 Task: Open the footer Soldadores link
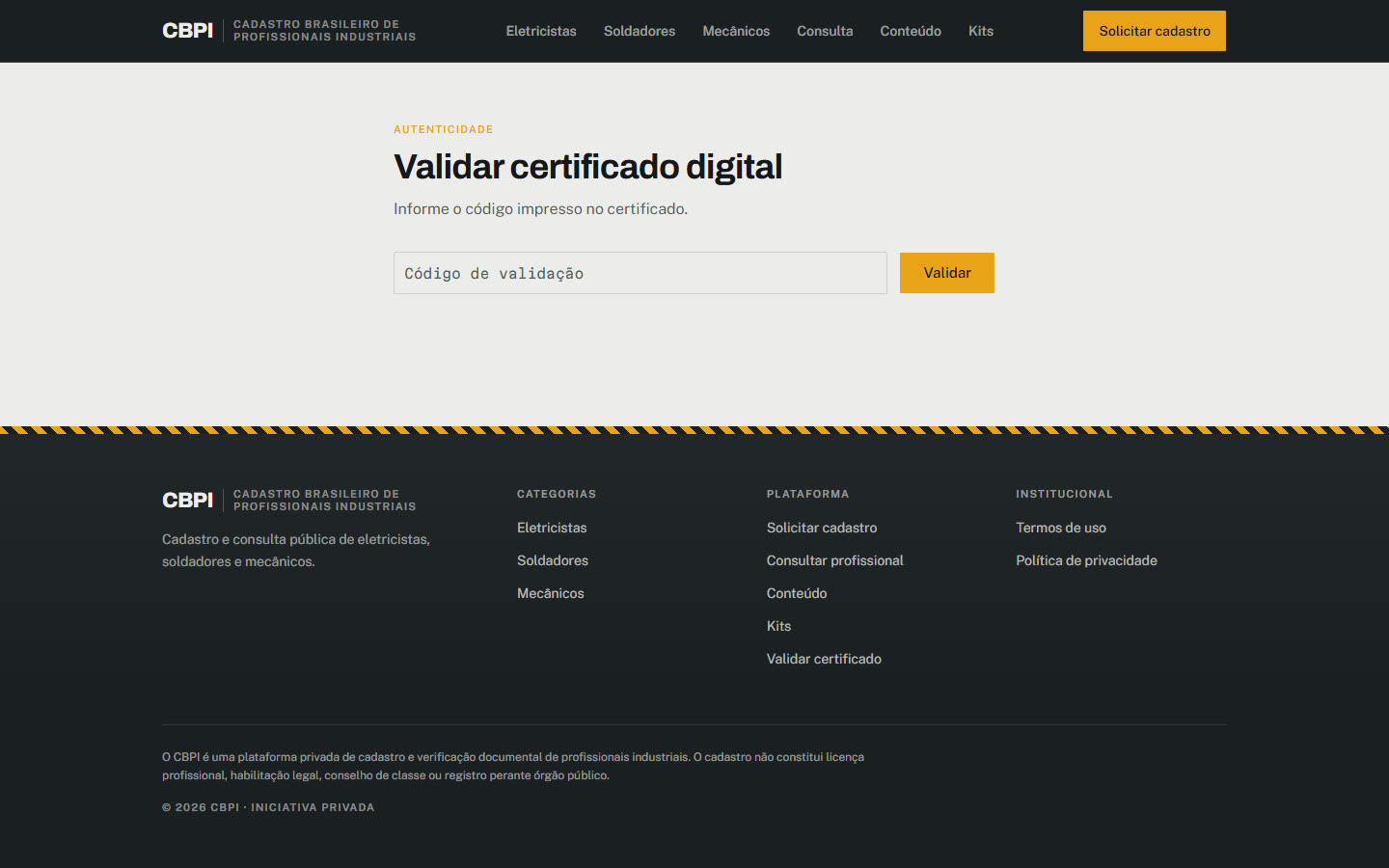[553, 560]
